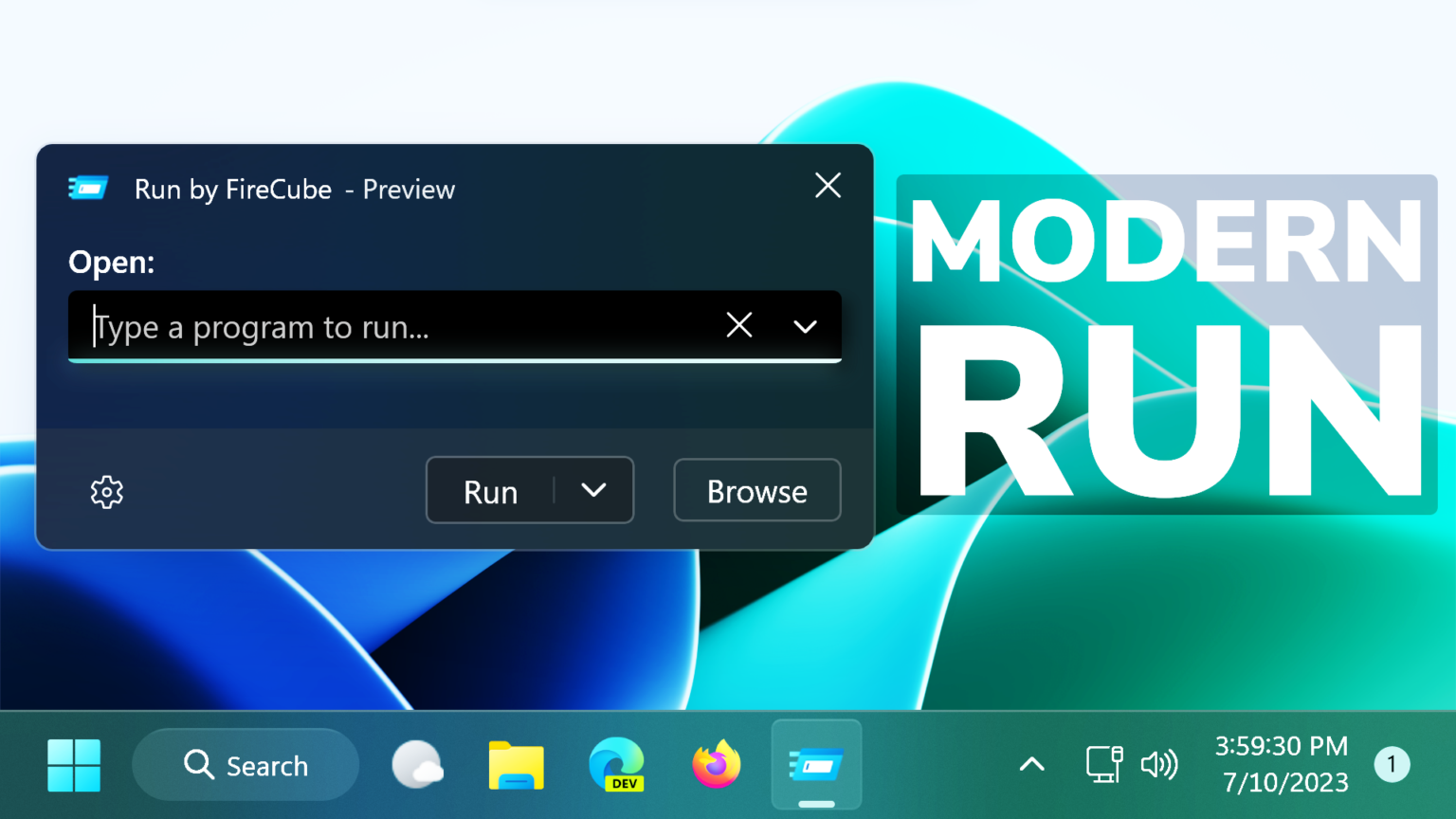Click the Start menu button
The width and height of the screenshot is (1456, 819).
click(74, 764)
